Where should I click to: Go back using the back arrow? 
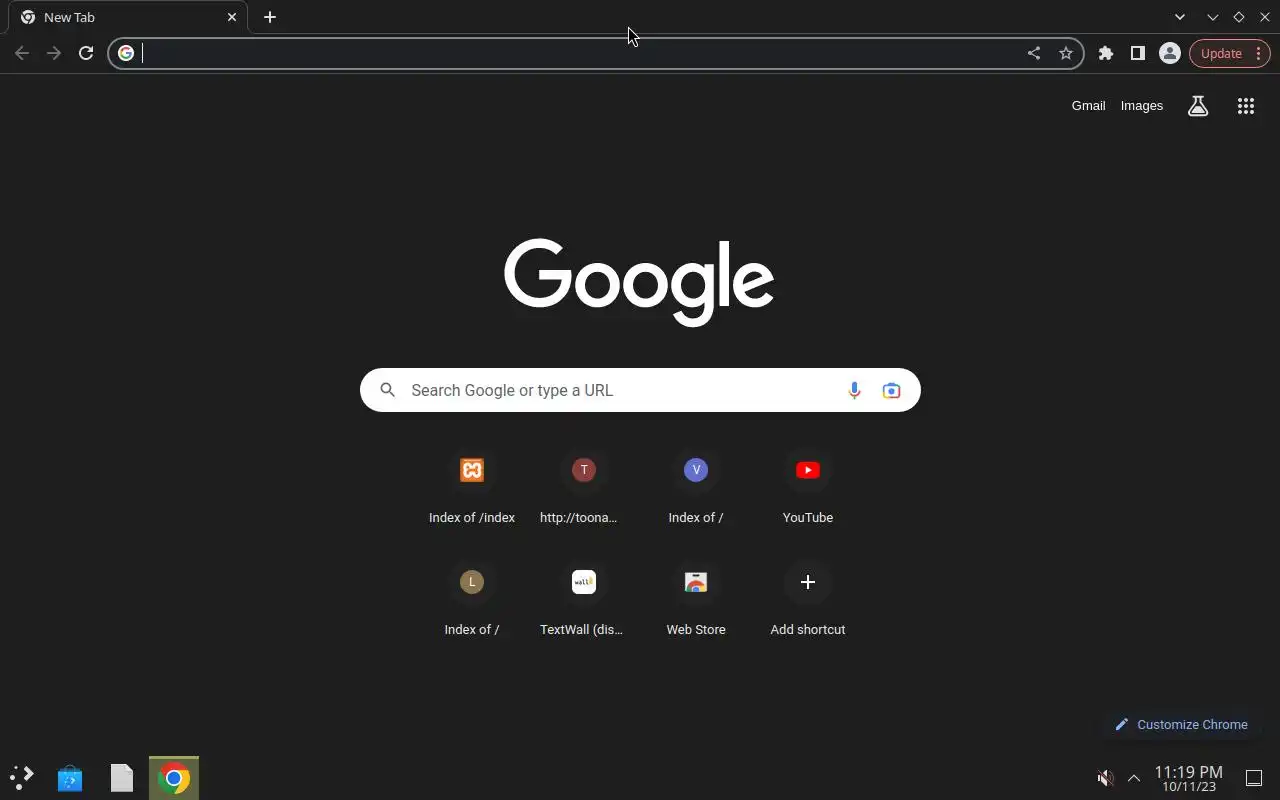tap(22, 53)
